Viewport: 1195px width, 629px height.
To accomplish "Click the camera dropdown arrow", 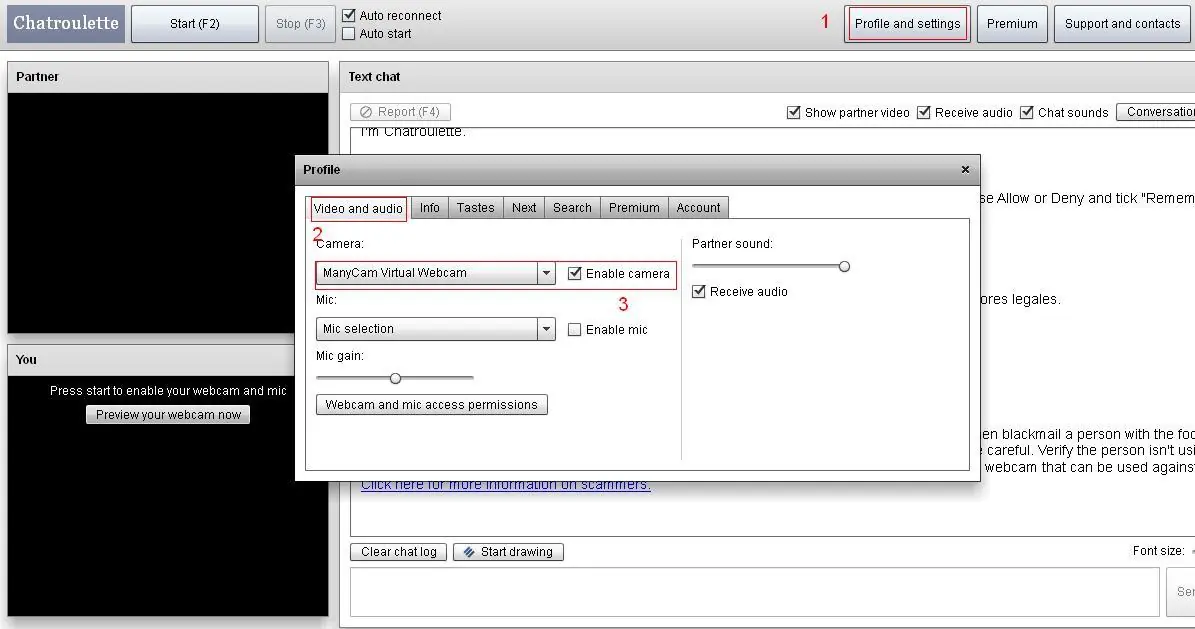I will point(546,273).
